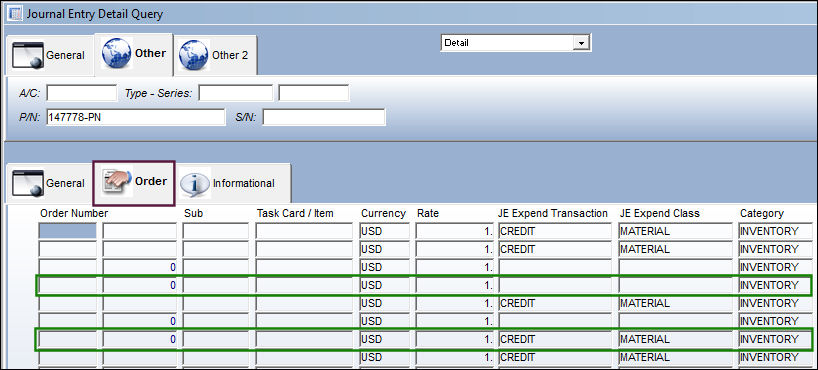Click the third row's USD currency cell
Screen dimensions: 818x370
point(385,267)
